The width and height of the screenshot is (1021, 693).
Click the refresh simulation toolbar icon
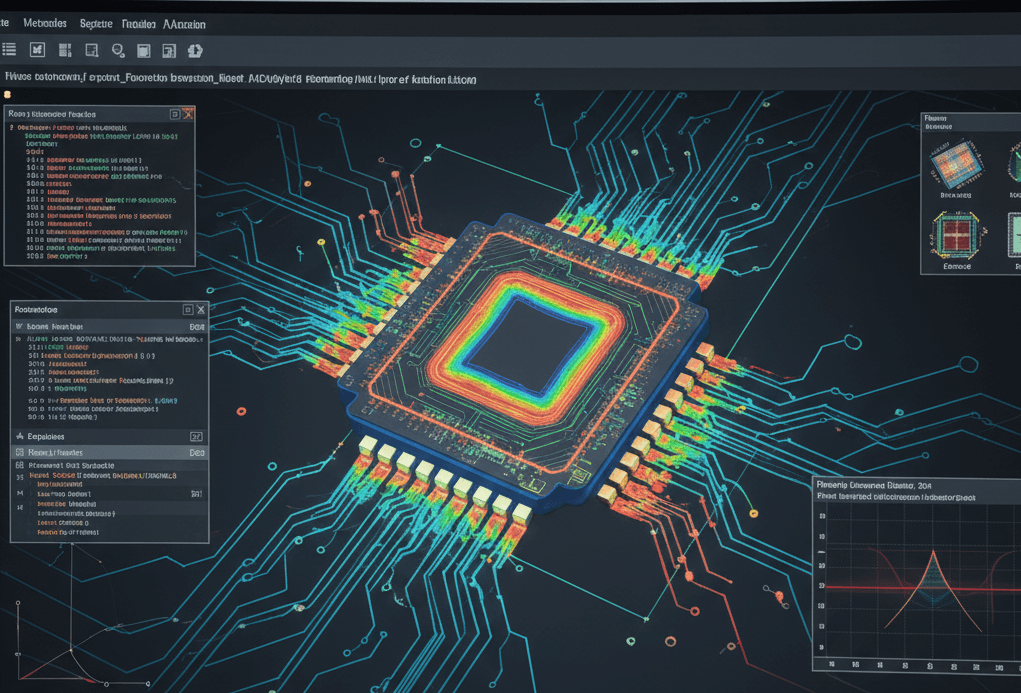pos(195,48)
